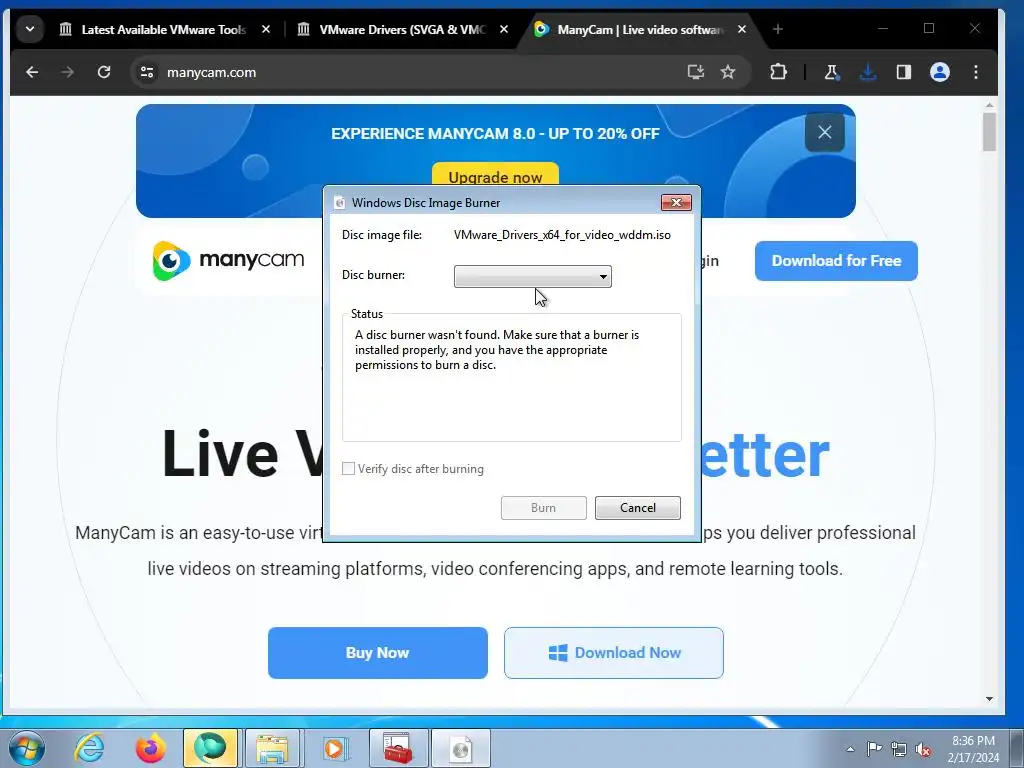Click the disabled Burn button

(543, 507)
